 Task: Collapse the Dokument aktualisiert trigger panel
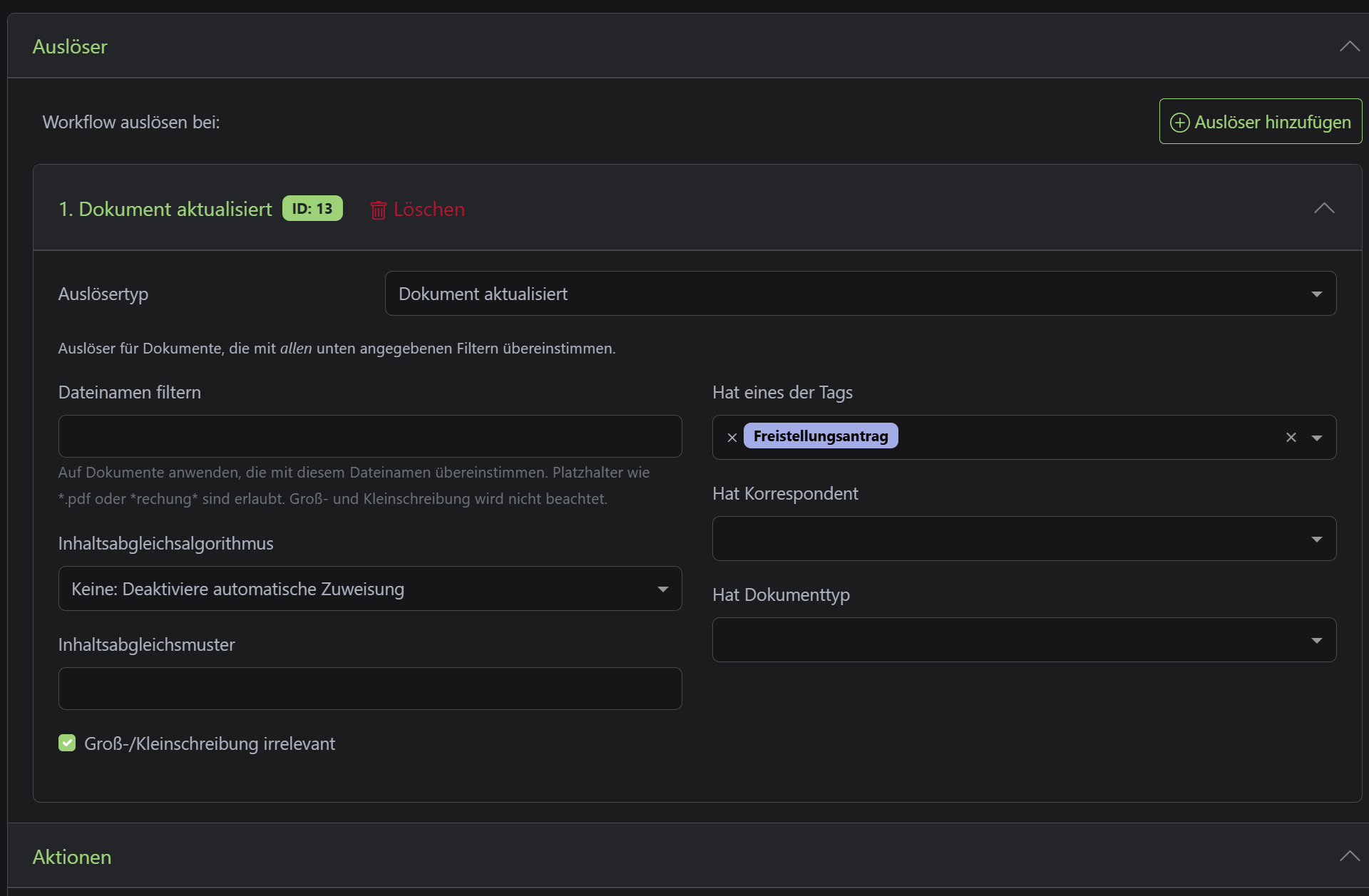(x=1323, y=208)
